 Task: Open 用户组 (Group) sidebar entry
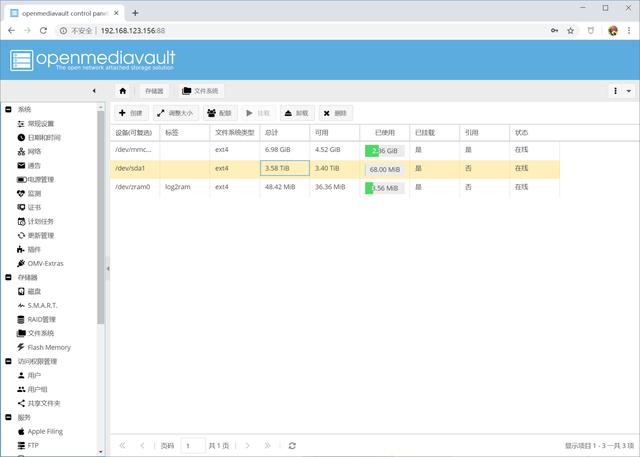coord(32,389)
